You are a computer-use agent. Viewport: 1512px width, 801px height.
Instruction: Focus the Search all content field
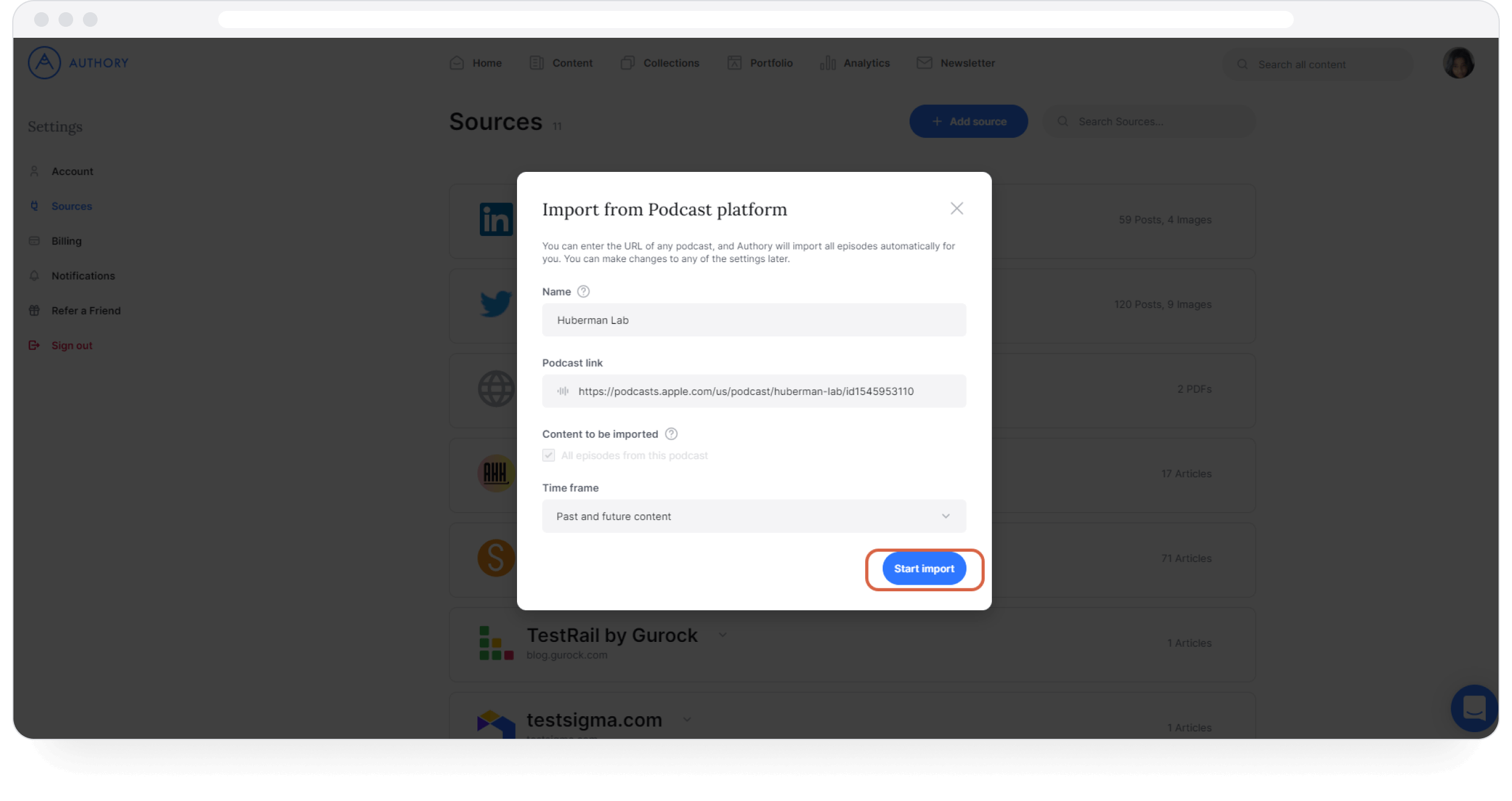click(x=1317, y=65)
